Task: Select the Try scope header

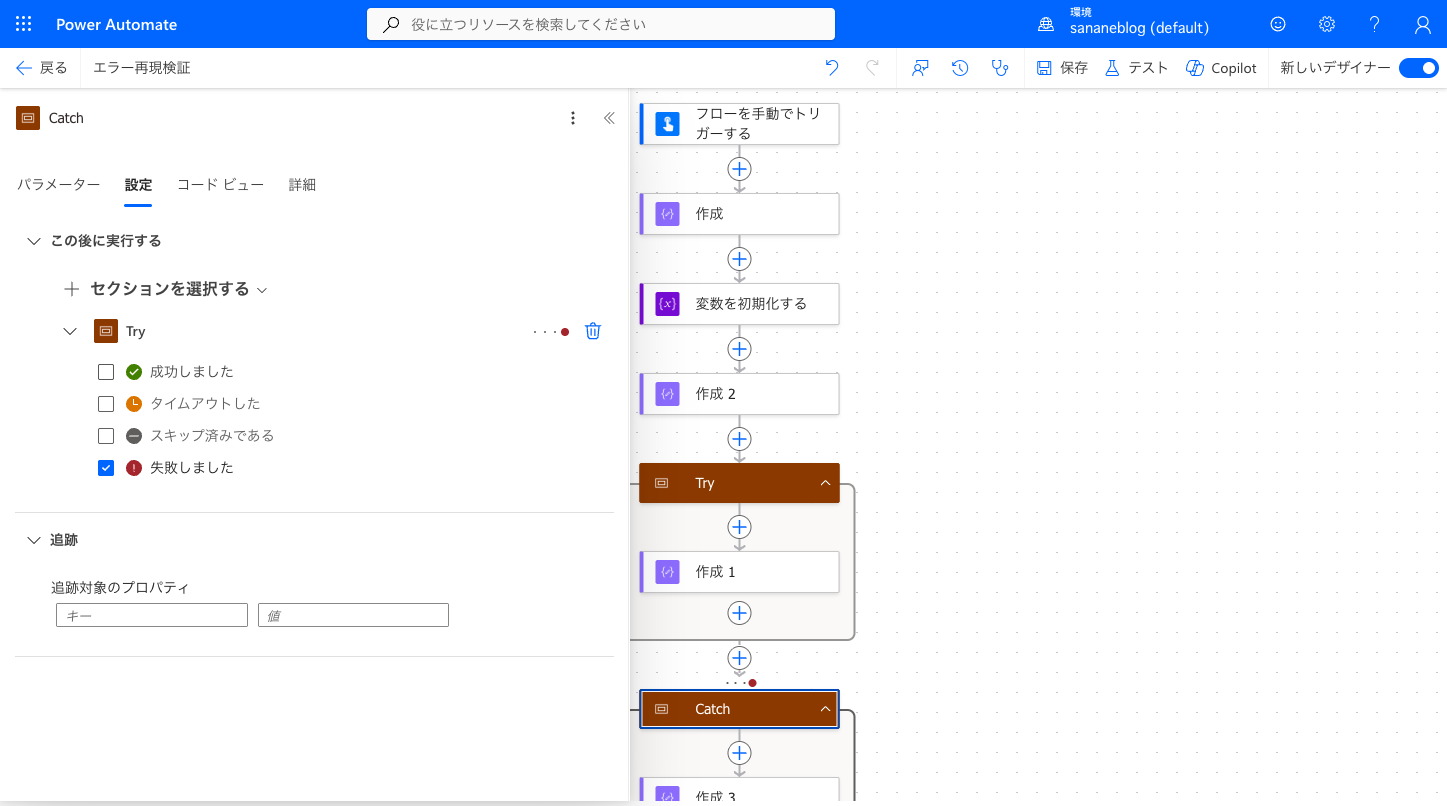Action: (739, 483)
